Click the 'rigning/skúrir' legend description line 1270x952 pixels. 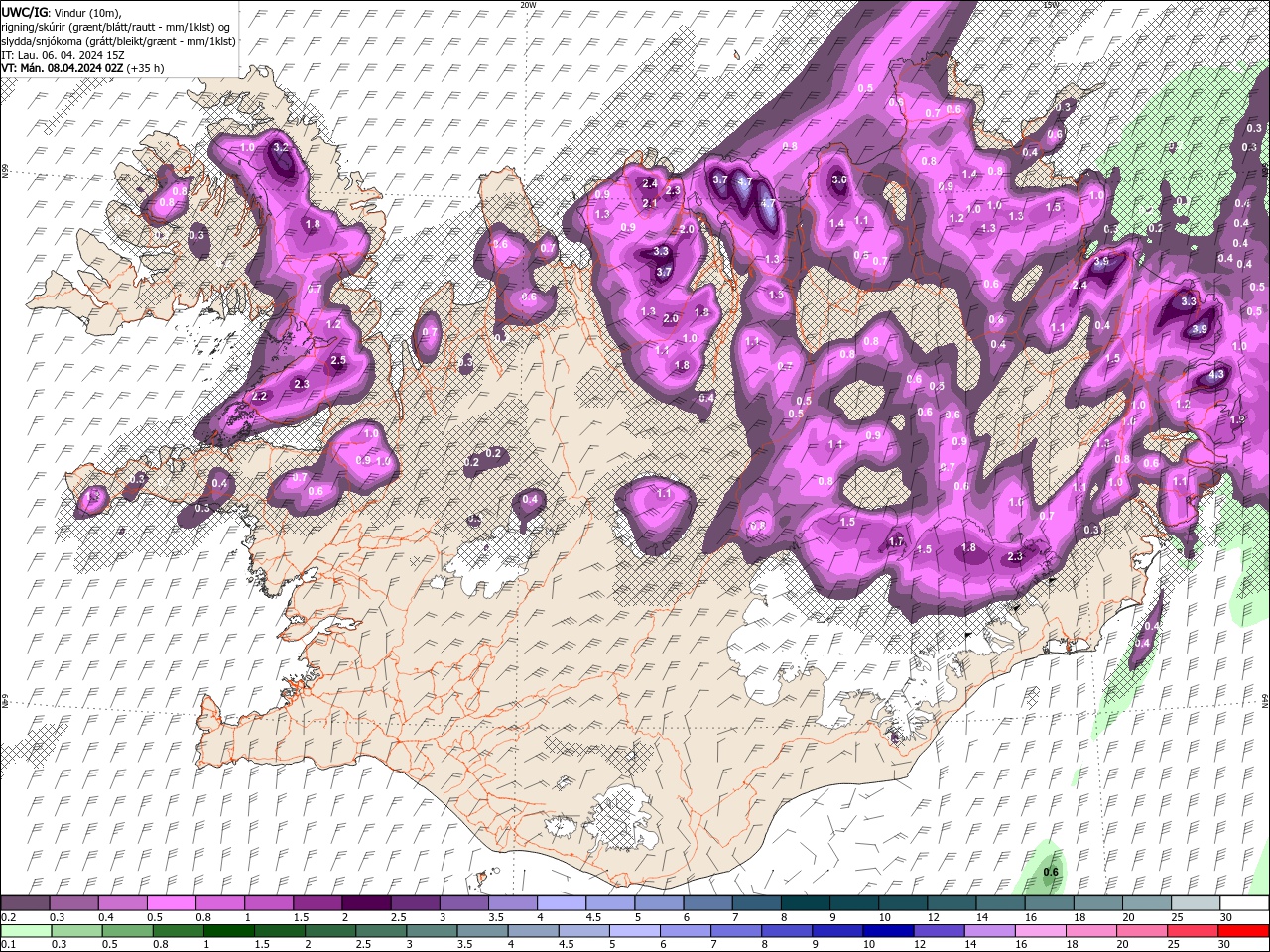click(x=116, y=27)
